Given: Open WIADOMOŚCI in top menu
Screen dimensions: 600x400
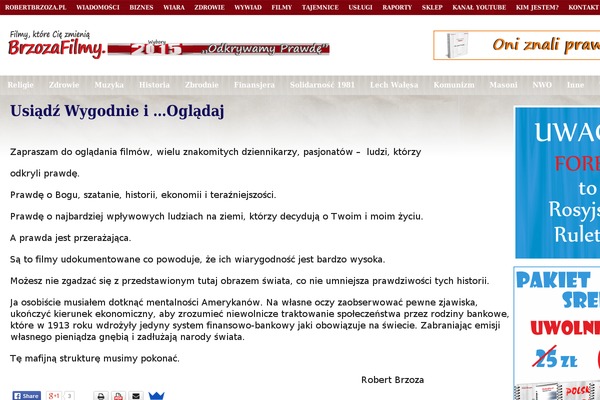Looking at the screenshot, I should [x=98, y=7].
